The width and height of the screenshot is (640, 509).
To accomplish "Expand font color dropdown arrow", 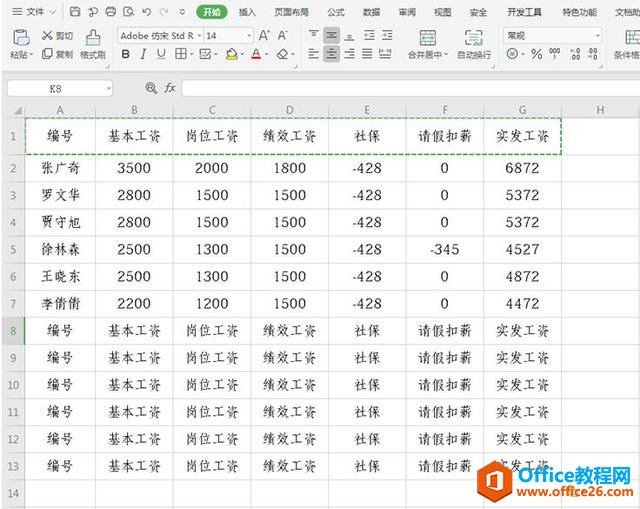I will pos(267,54).
